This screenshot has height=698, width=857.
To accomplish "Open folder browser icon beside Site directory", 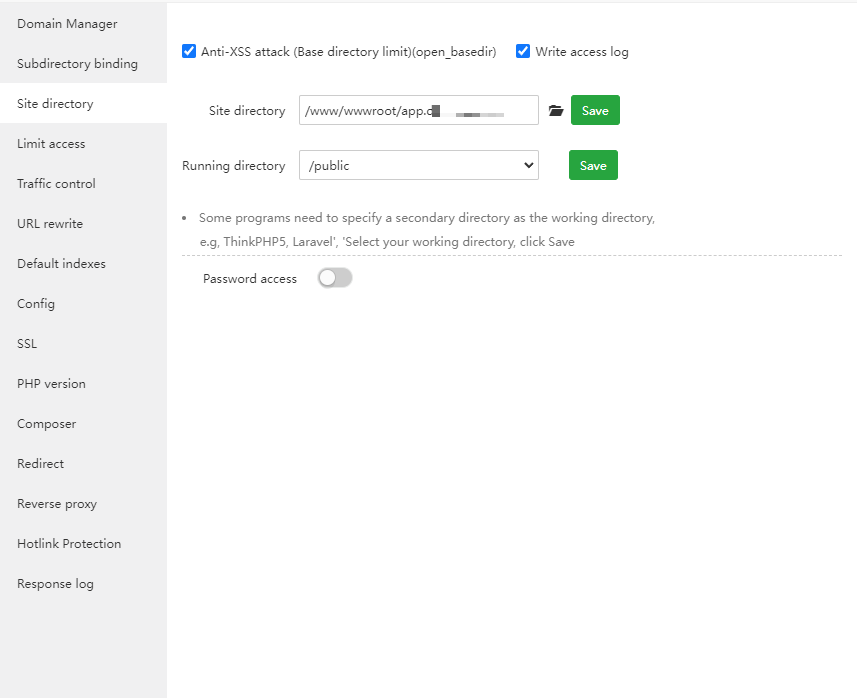I will tap(556, 110).
